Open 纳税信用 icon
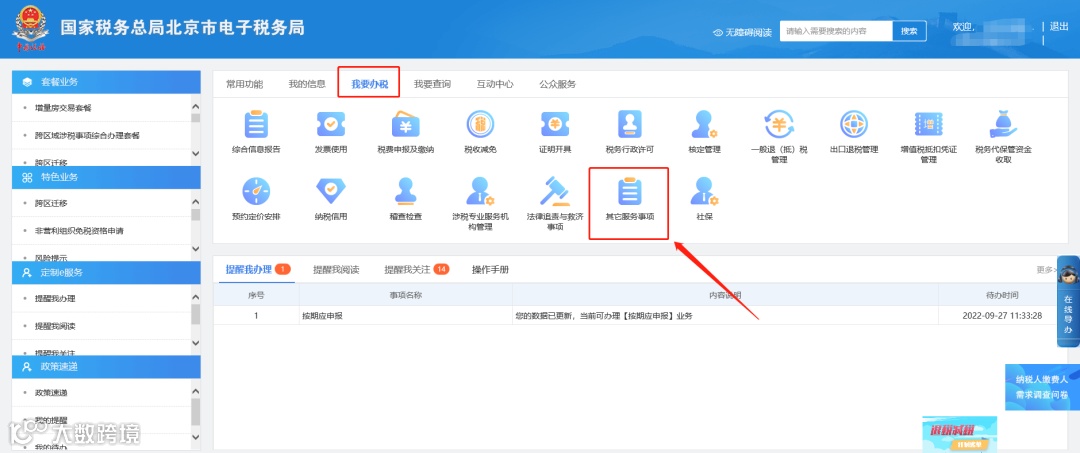 (331, 191)
